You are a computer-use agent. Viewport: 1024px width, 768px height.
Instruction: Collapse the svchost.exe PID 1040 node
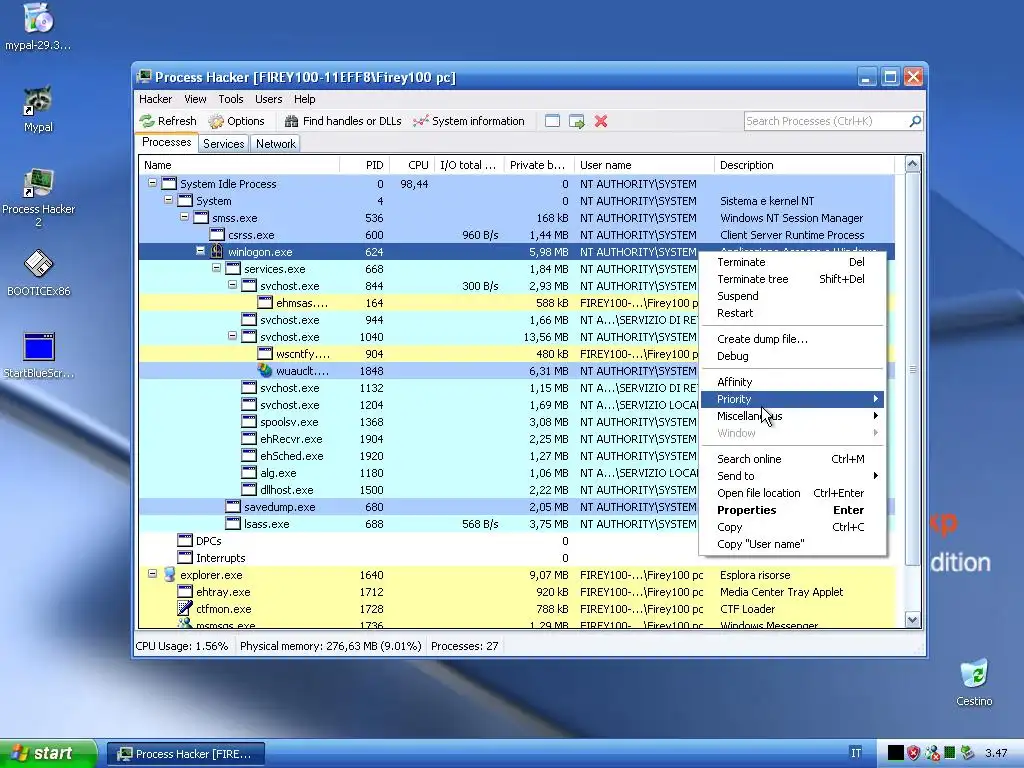(x=232, y=336)
